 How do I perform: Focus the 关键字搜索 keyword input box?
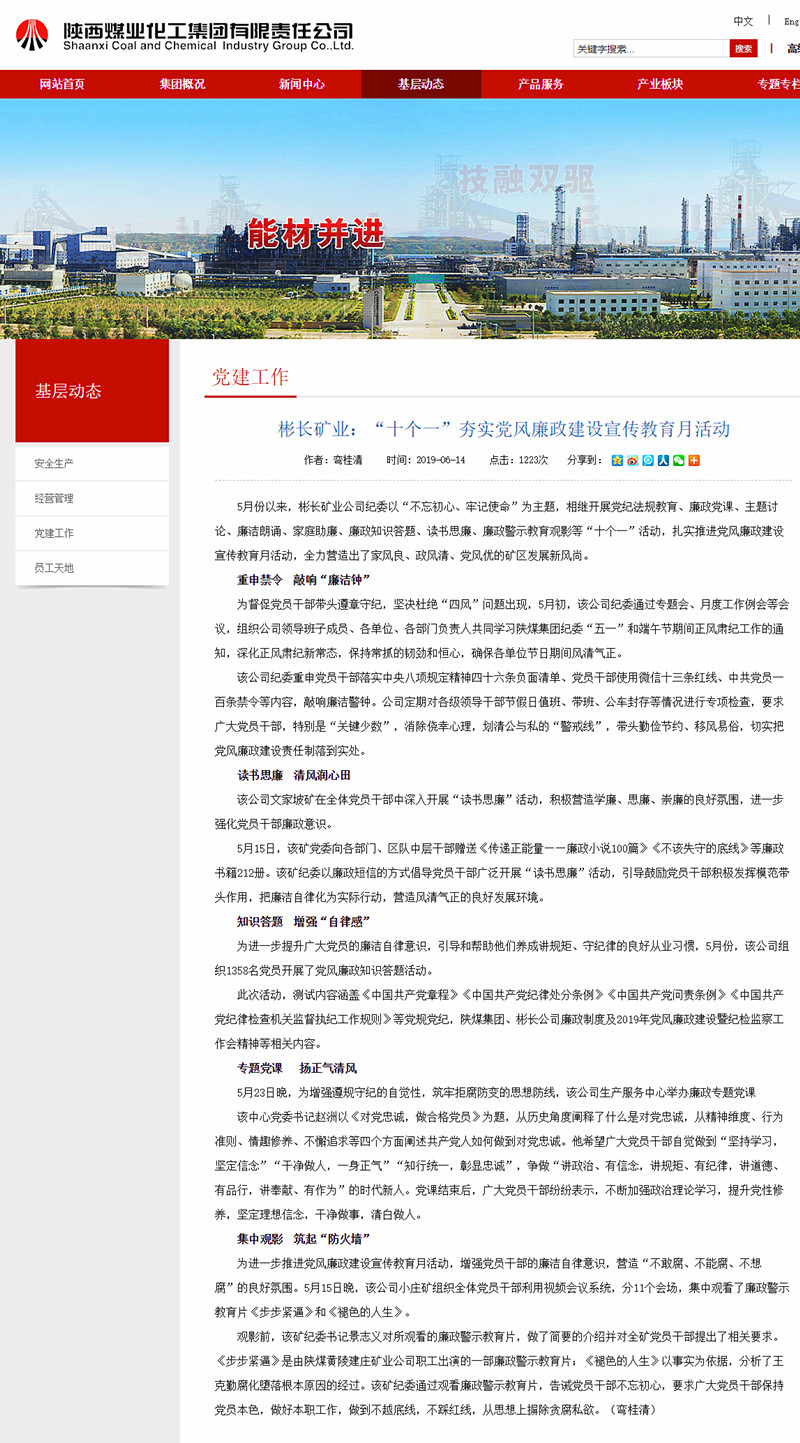[x=651, y=48]
